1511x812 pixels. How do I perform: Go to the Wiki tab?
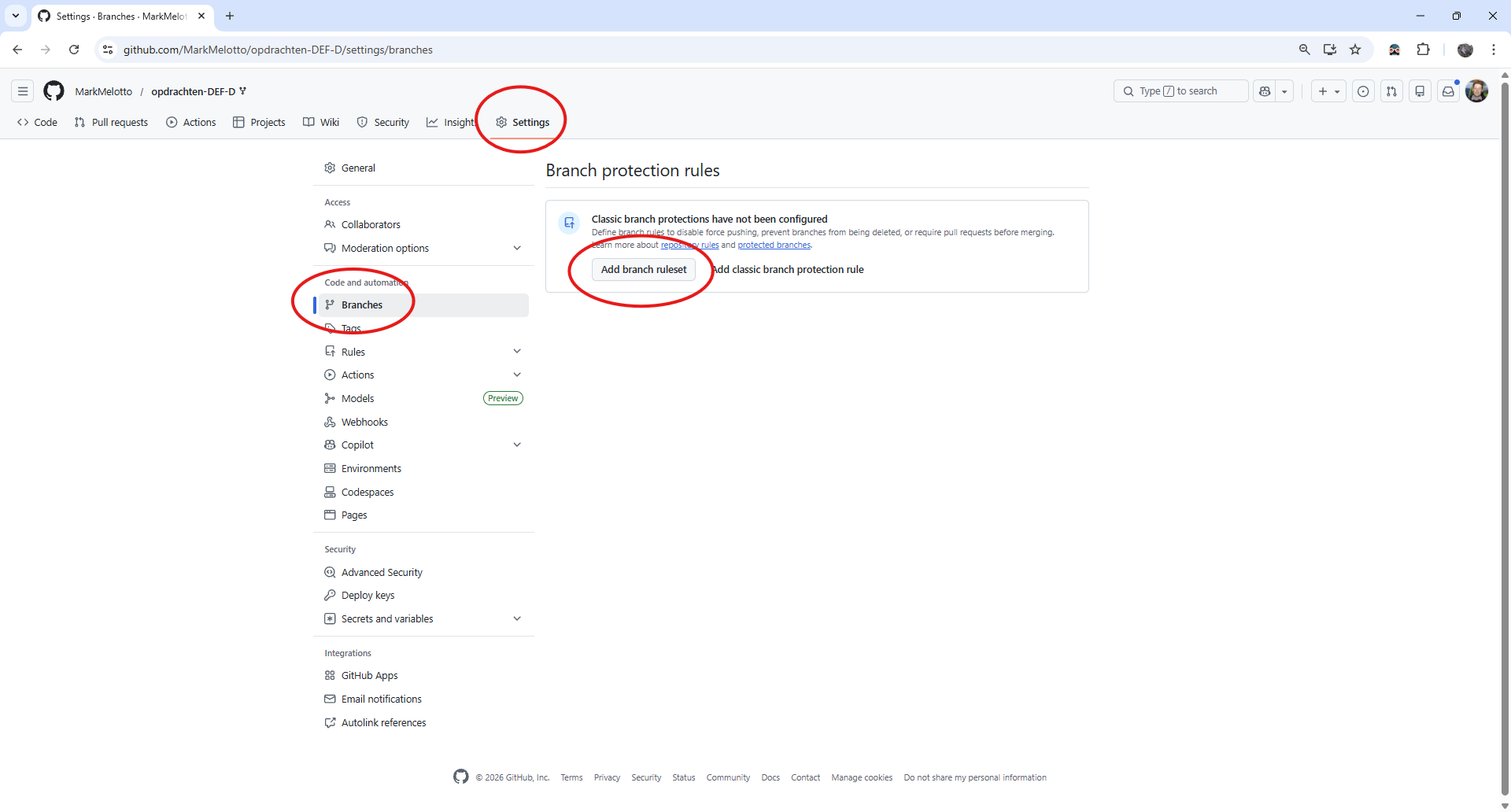pos(321,122)
